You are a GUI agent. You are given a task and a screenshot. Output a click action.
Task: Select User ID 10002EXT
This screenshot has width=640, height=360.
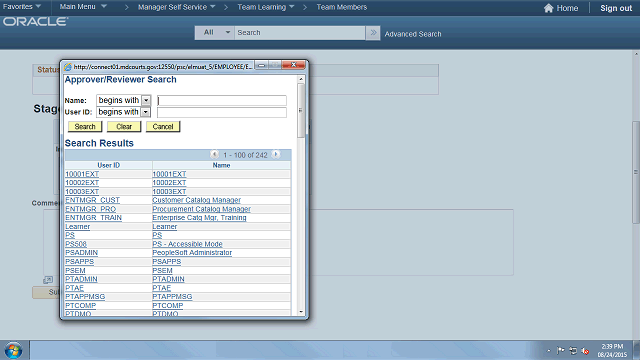82,182
